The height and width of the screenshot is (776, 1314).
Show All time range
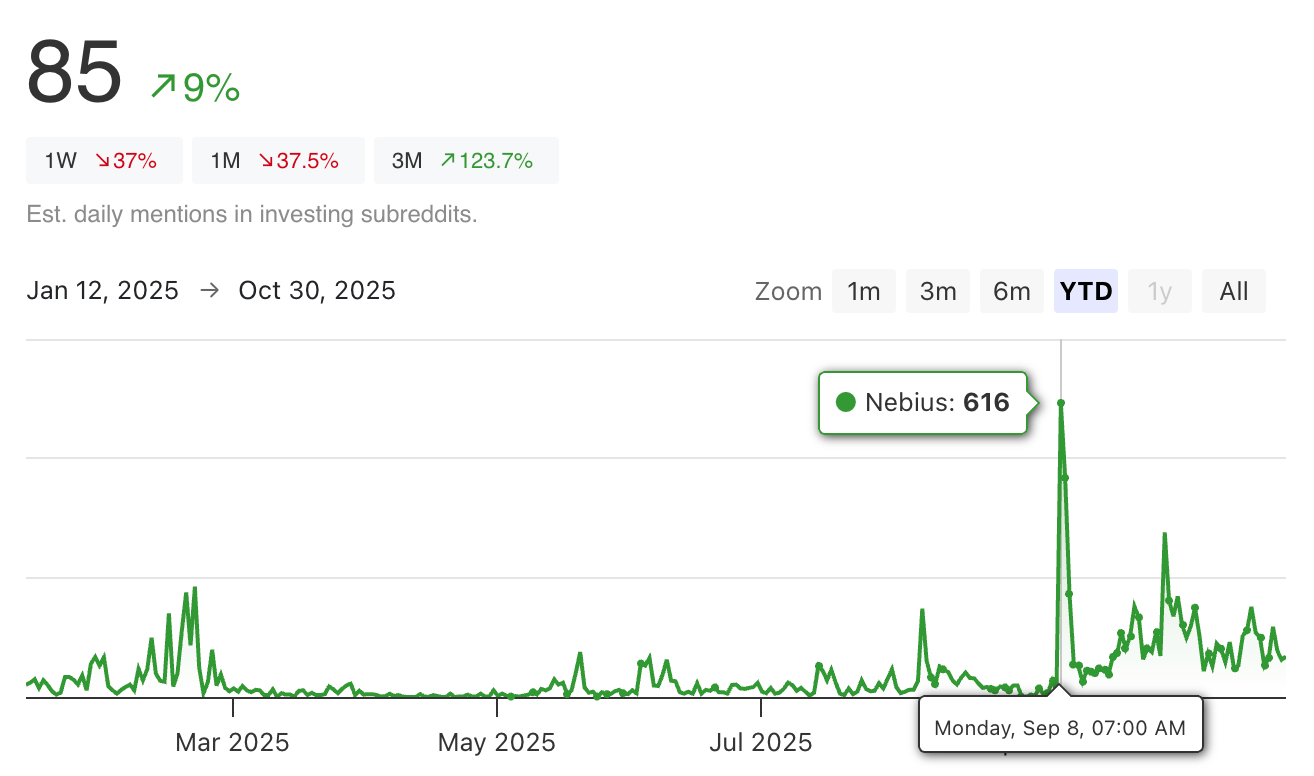(x=1234, y=291)
